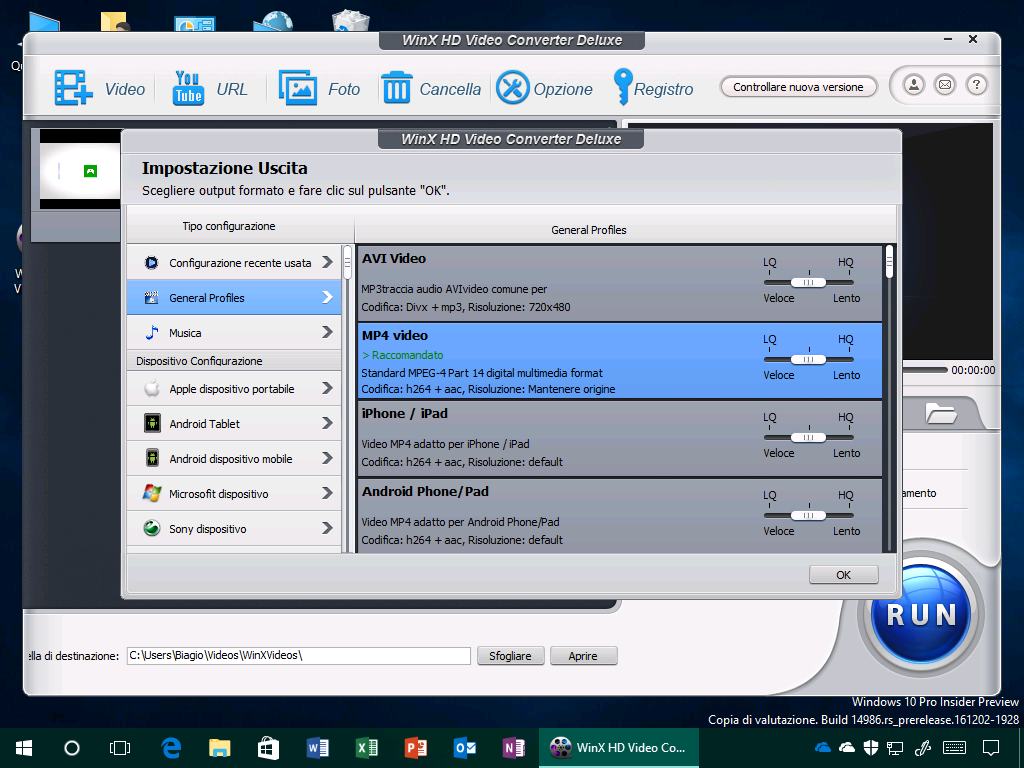The height and width of the screenshot is (768, 1024).
Task: Click the user account icon
Action: pos(914,85)
